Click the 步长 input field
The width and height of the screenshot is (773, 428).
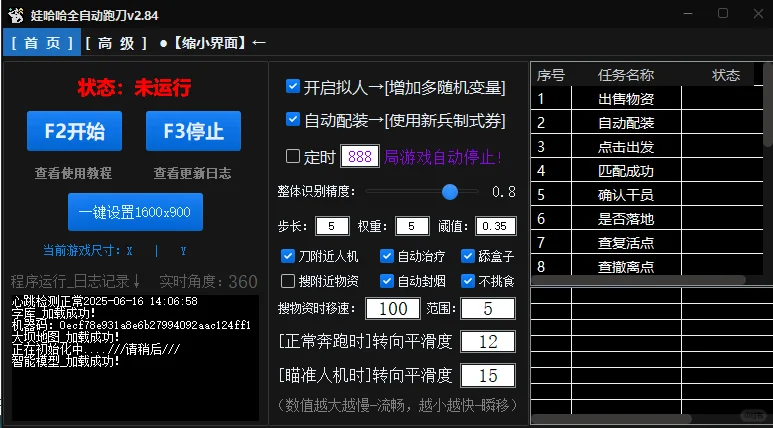[332, 226]
